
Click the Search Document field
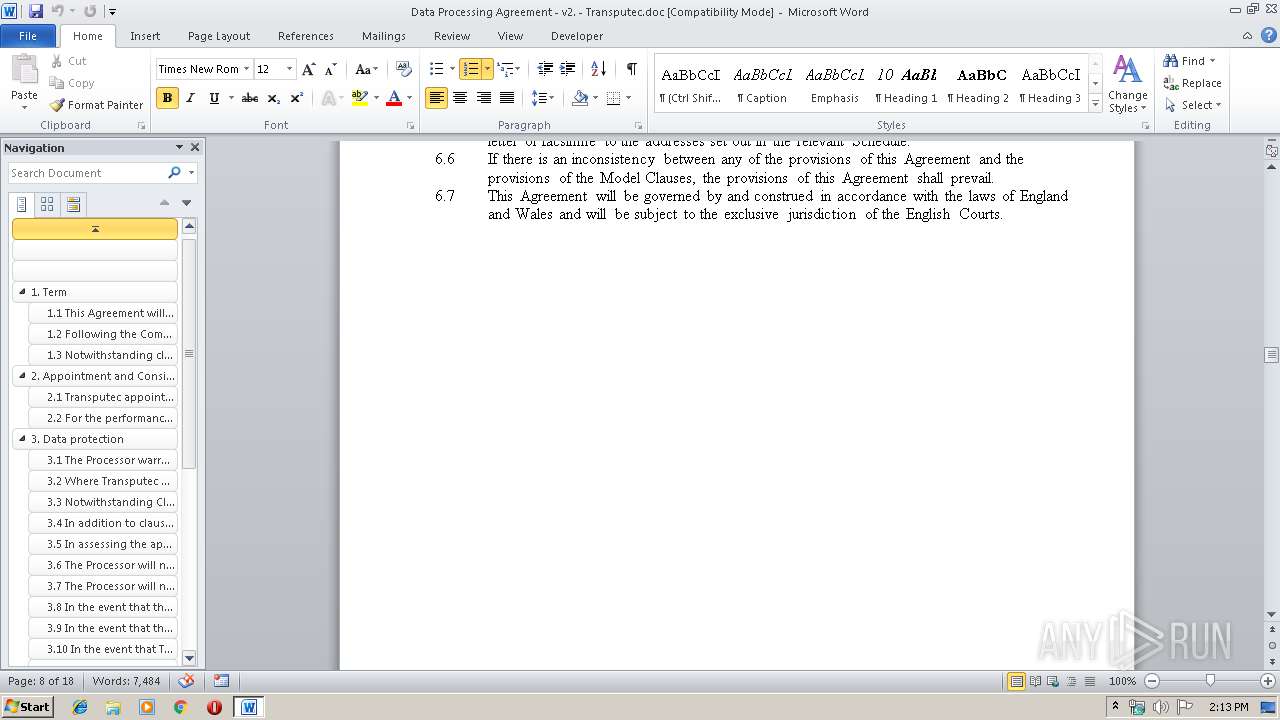coord(88,173)
